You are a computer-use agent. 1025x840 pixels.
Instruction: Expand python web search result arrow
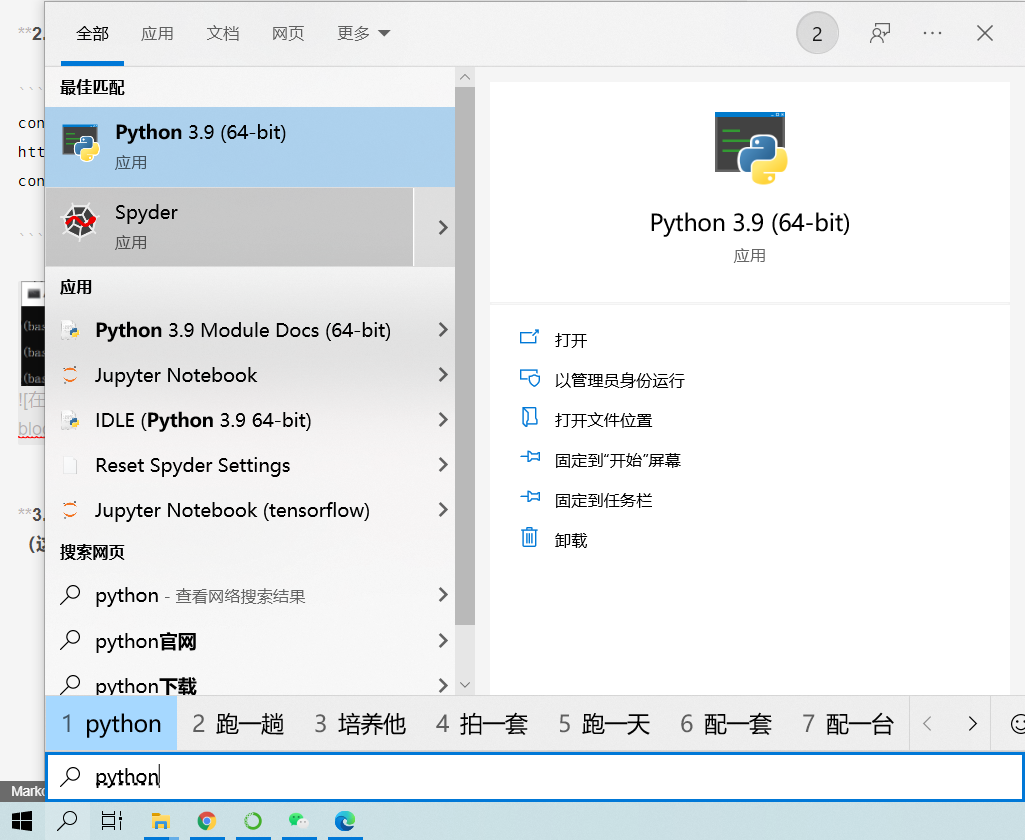(443, 595)
